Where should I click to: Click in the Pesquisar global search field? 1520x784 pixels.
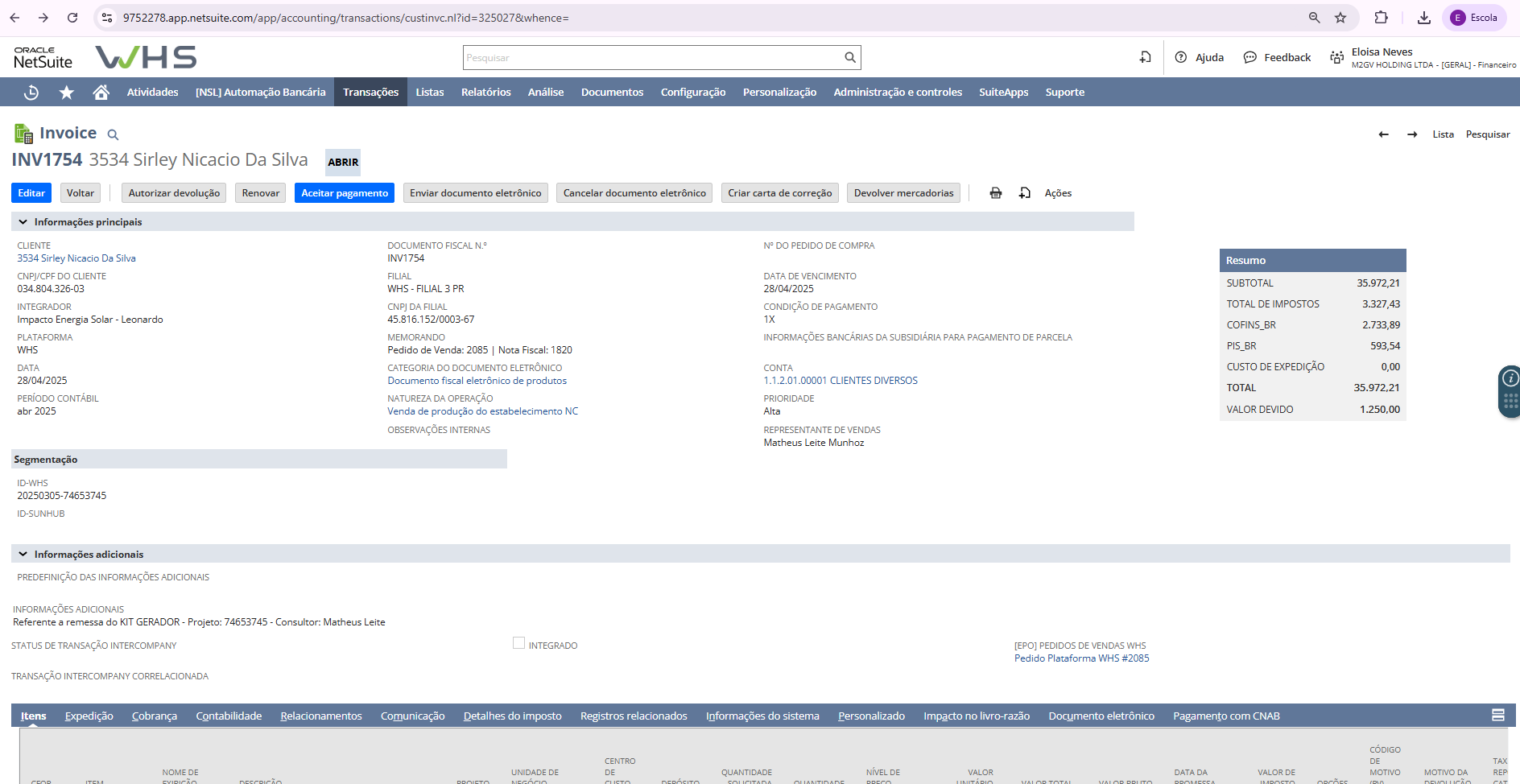tap(652, 58)
